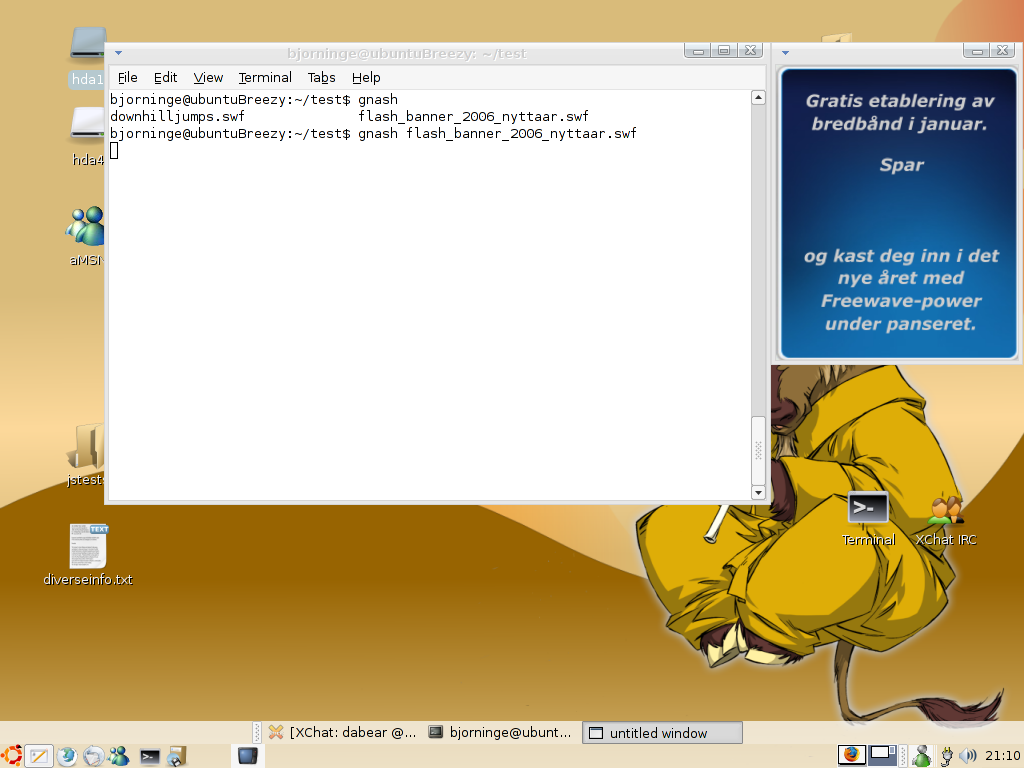This screenshot has height=768, width=1024.
Task: Open the Edit menu in terminal
Action: pyautogui.click(x=165, y=78)
